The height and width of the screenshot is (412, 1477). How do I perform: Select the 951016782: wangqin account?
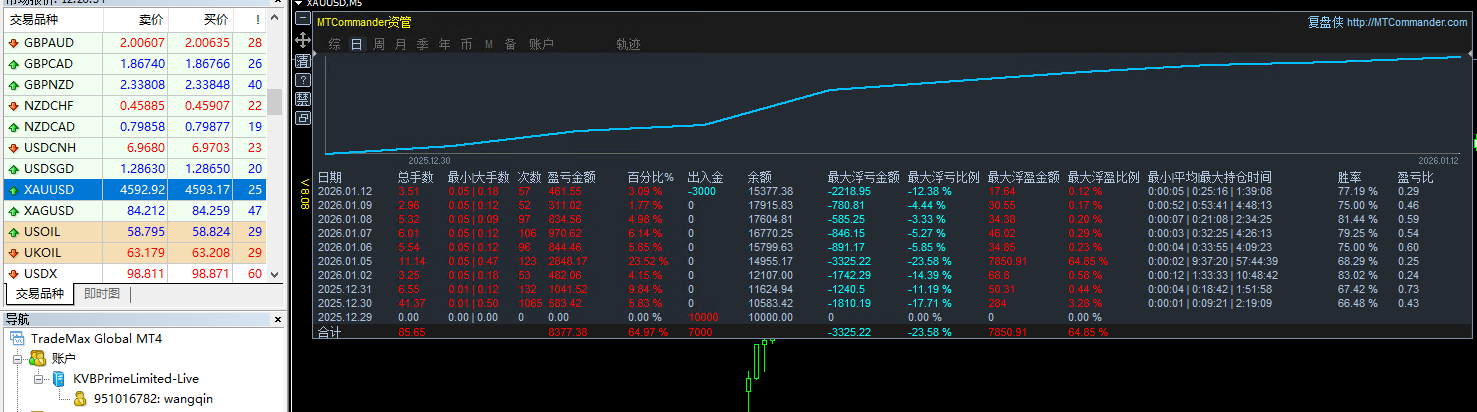click(x=153, y=399)
